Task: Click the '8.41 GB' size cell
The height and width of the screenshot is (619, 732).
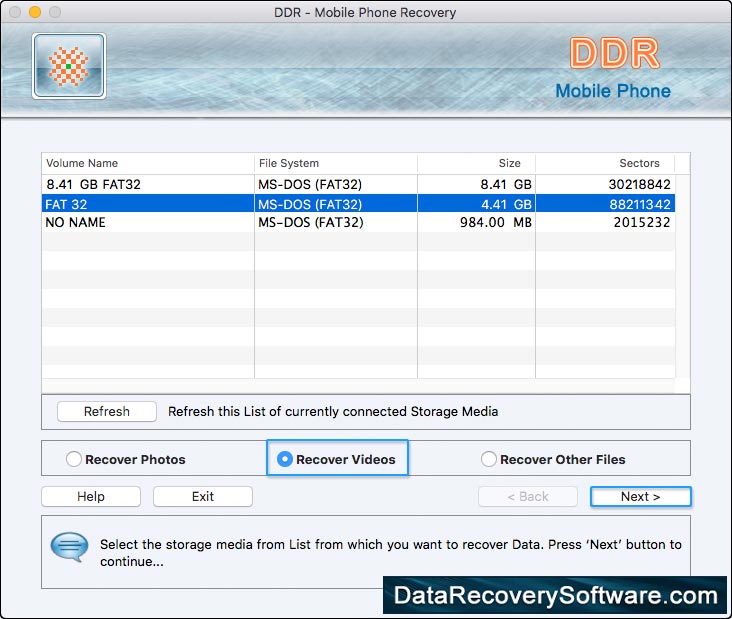Action: coord(506,184)
